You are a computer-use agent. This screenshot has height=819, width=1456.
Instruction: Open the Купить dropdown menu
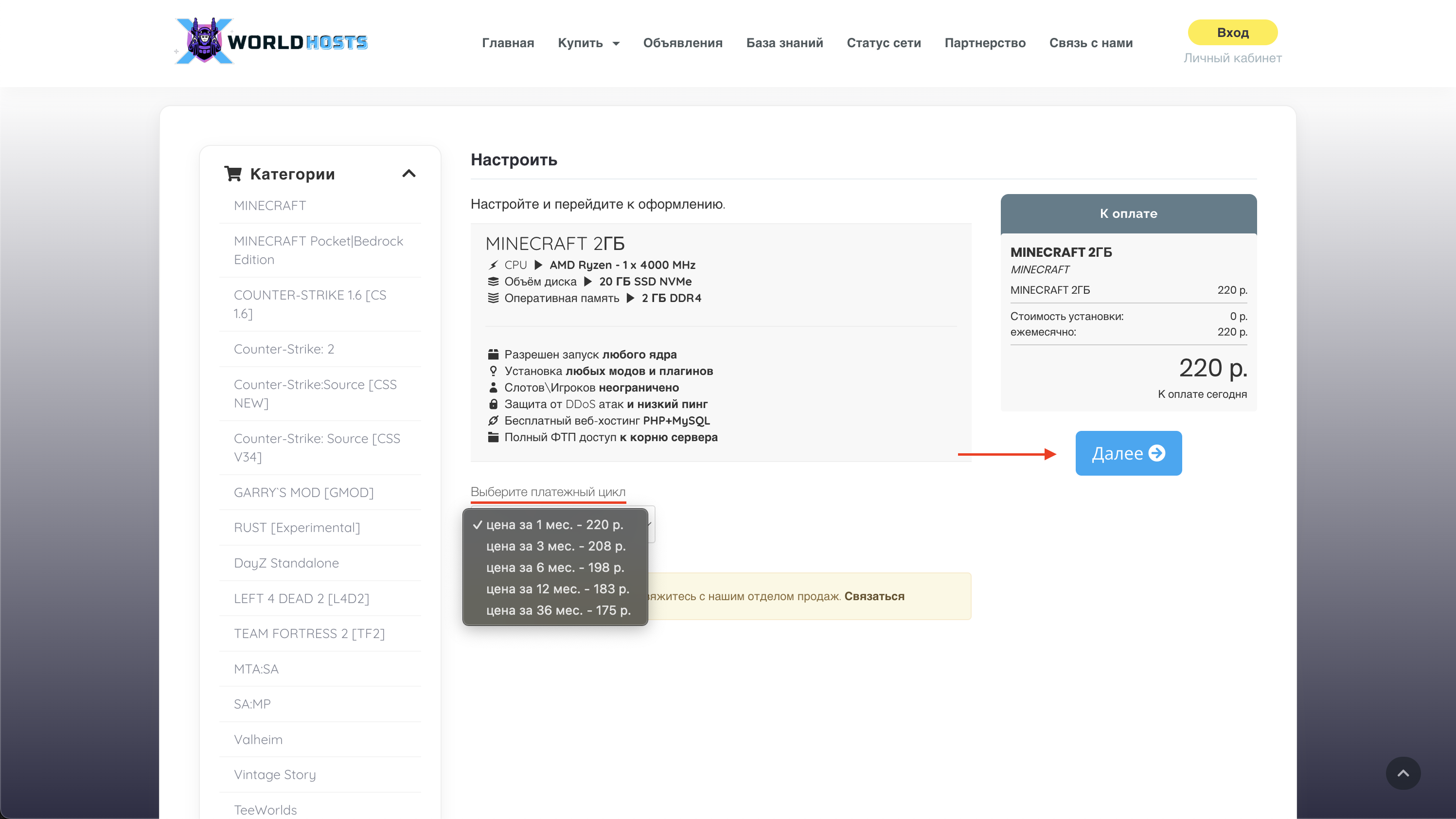588,43
